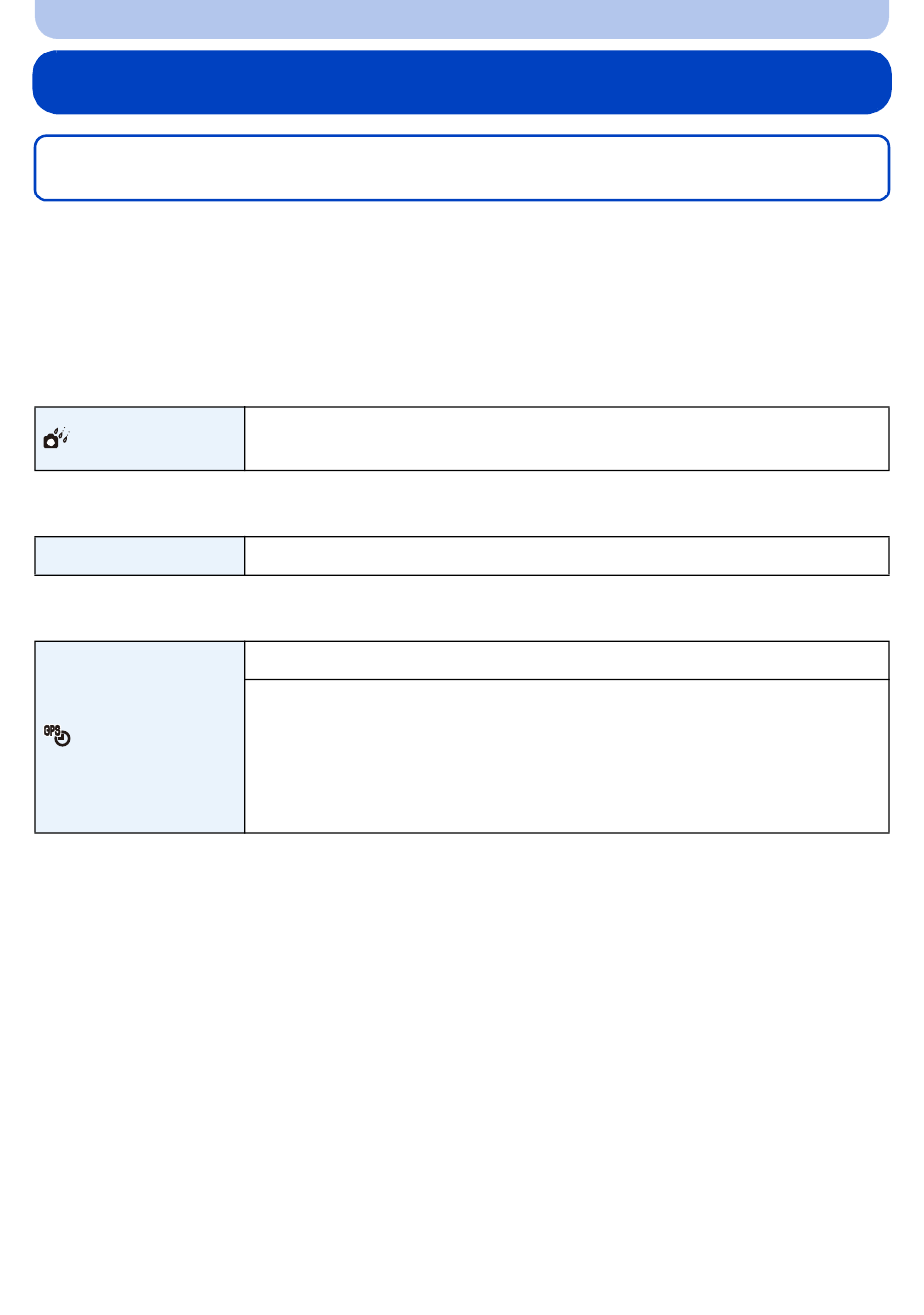
Task: Click inside the blue-outlined white box
Action: point(462,168)
